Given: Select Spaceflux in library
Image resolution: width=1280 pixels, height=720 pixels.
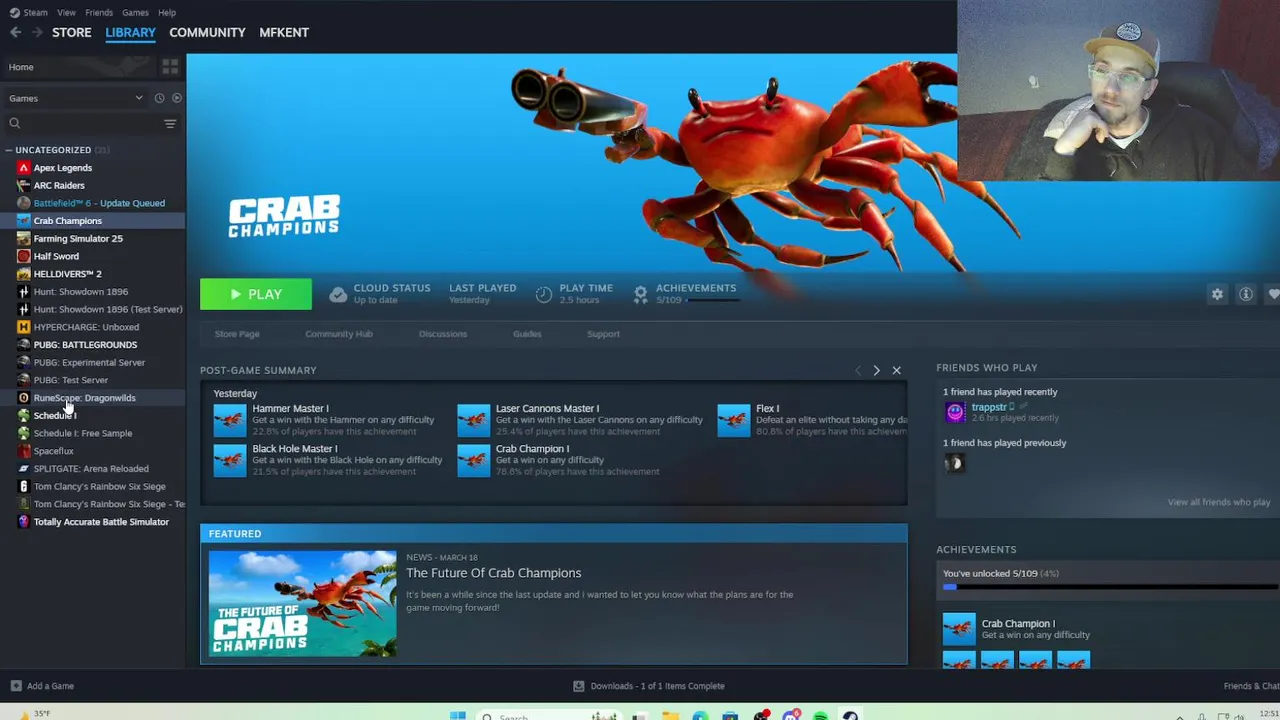Looking at the screenshot, I should click(x=53, y=451).
